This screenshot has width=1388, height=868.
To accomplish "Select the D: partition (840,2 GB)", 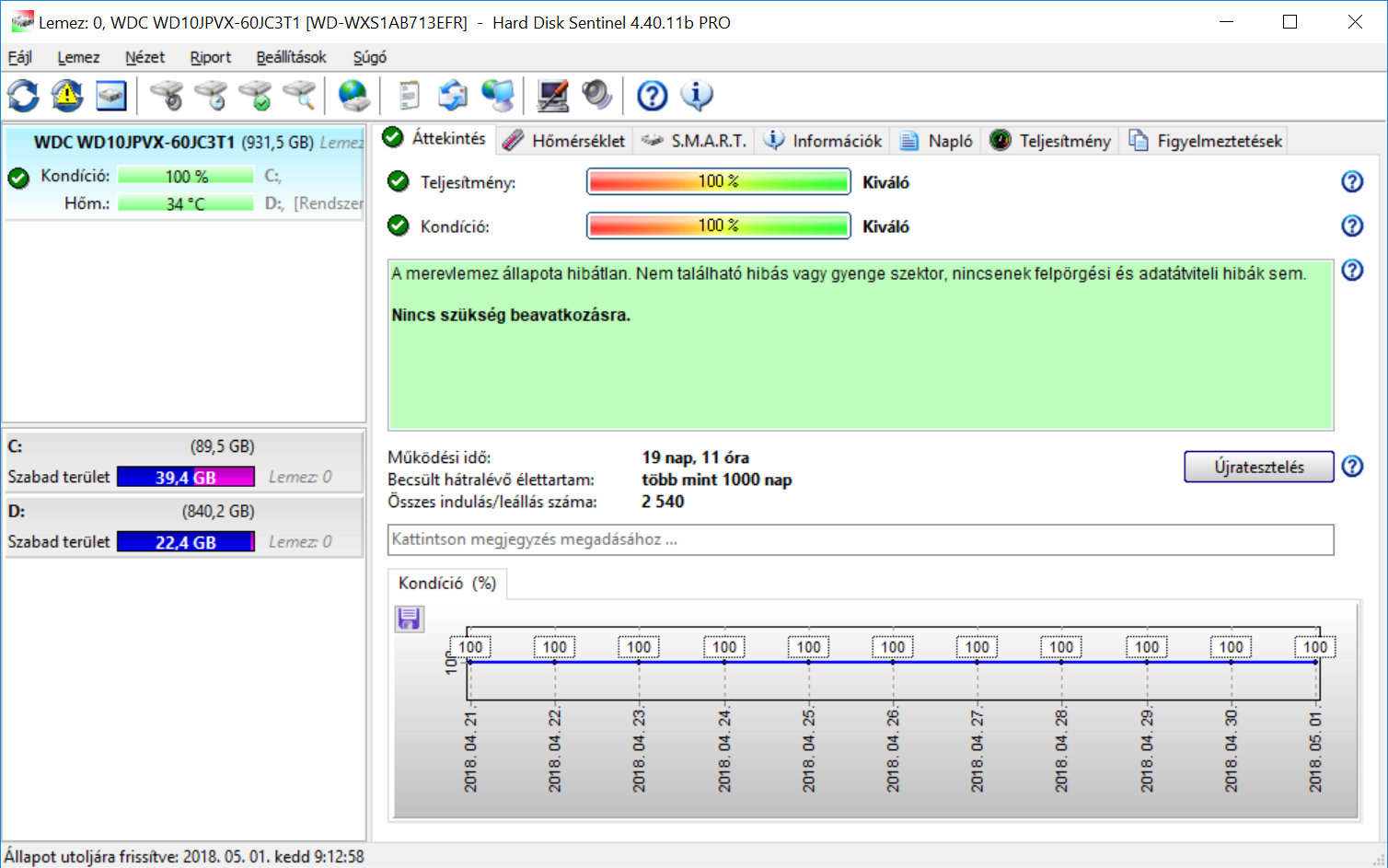I will coord(184,527).
